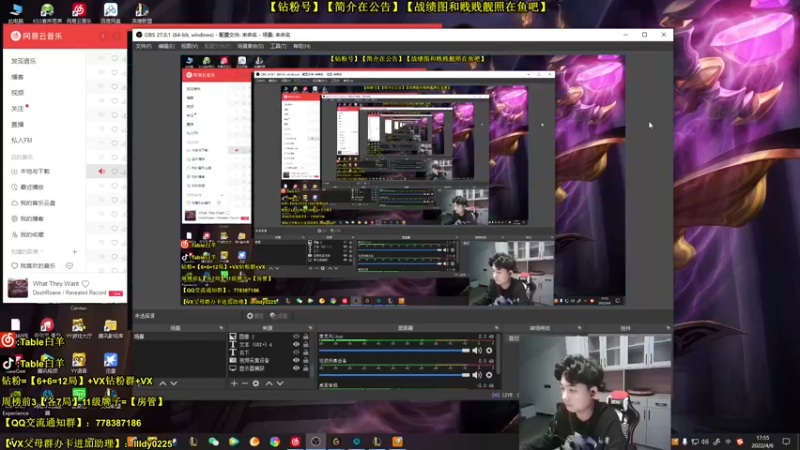Open settings gear of first mixer channel
Image resolution: width=800 pixels, height=450 pixels.
489,351
